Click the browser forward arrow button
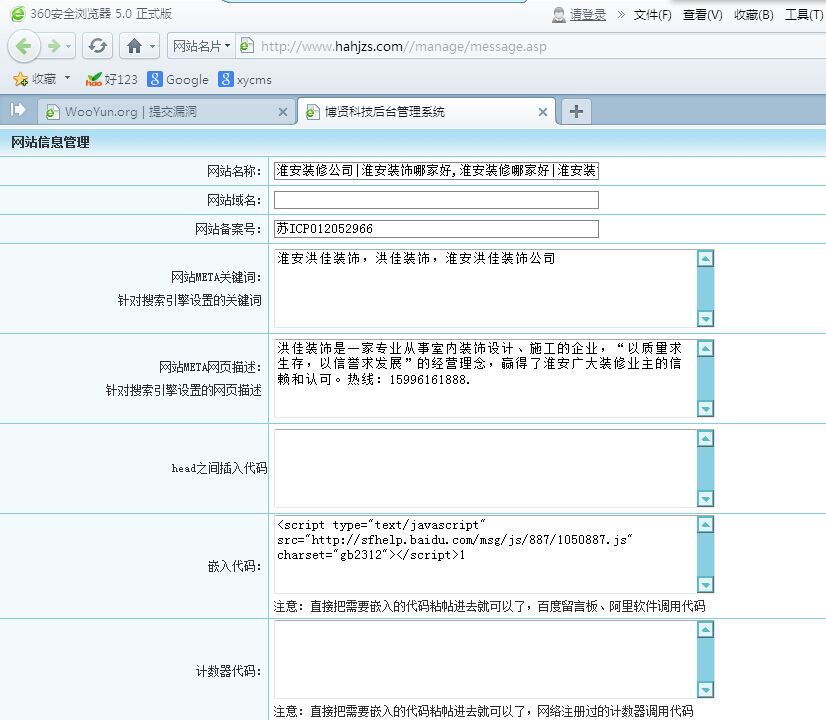826x720 pixels. pos(53,46)
